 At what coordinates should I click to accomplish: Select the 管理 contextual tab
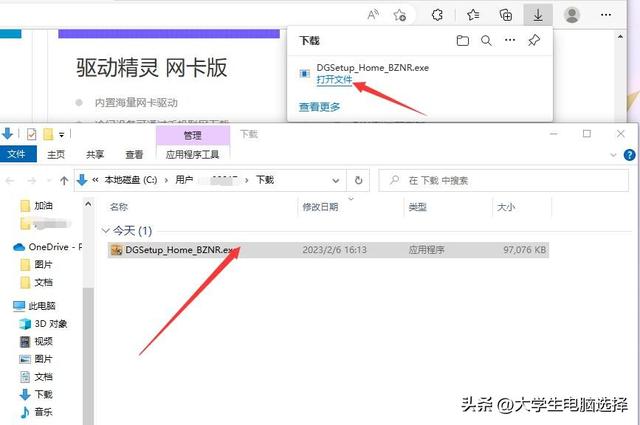point(193,135)
